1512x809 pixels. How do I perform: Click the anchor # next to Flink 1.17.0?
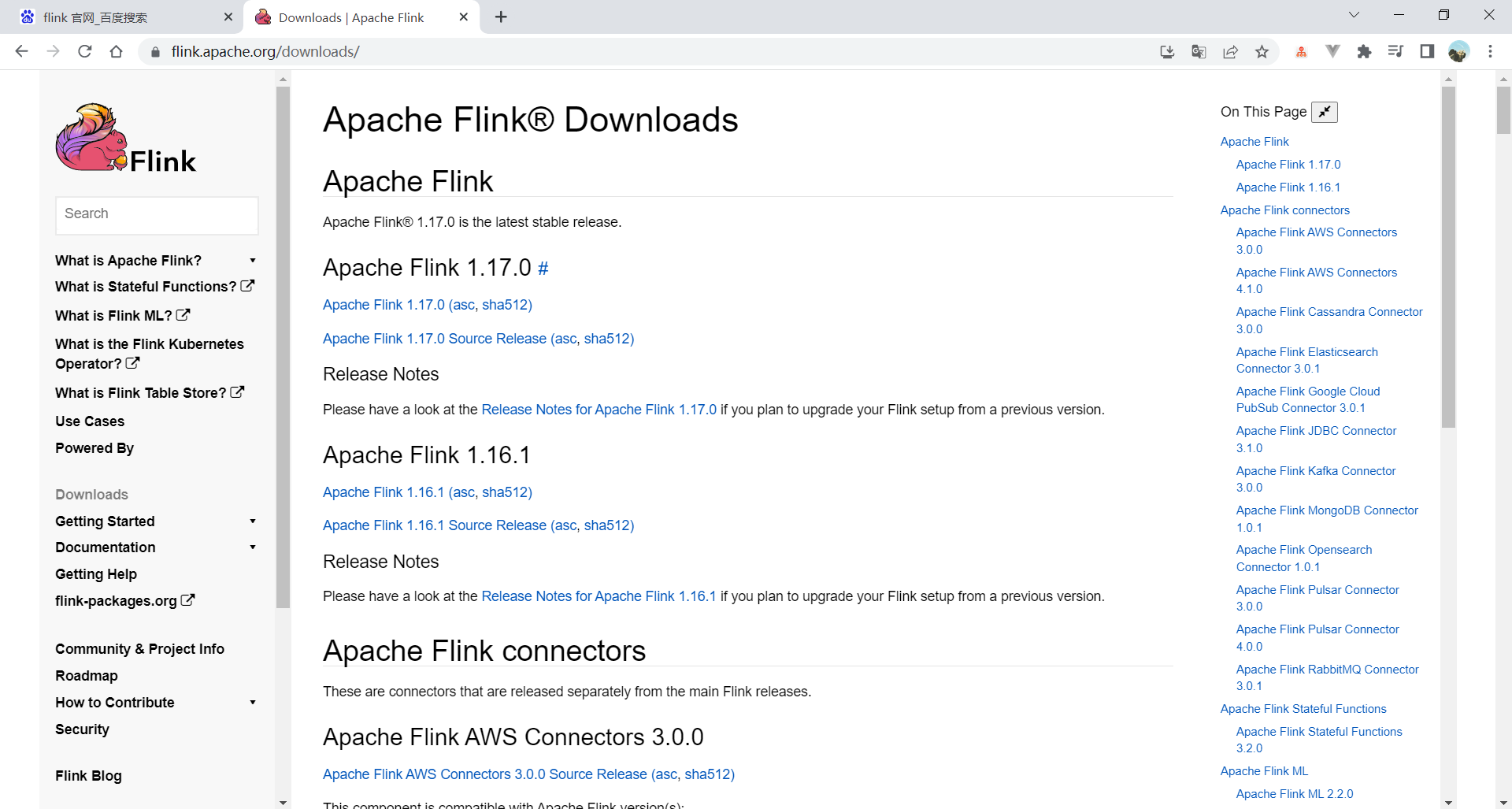coord(543,269)
